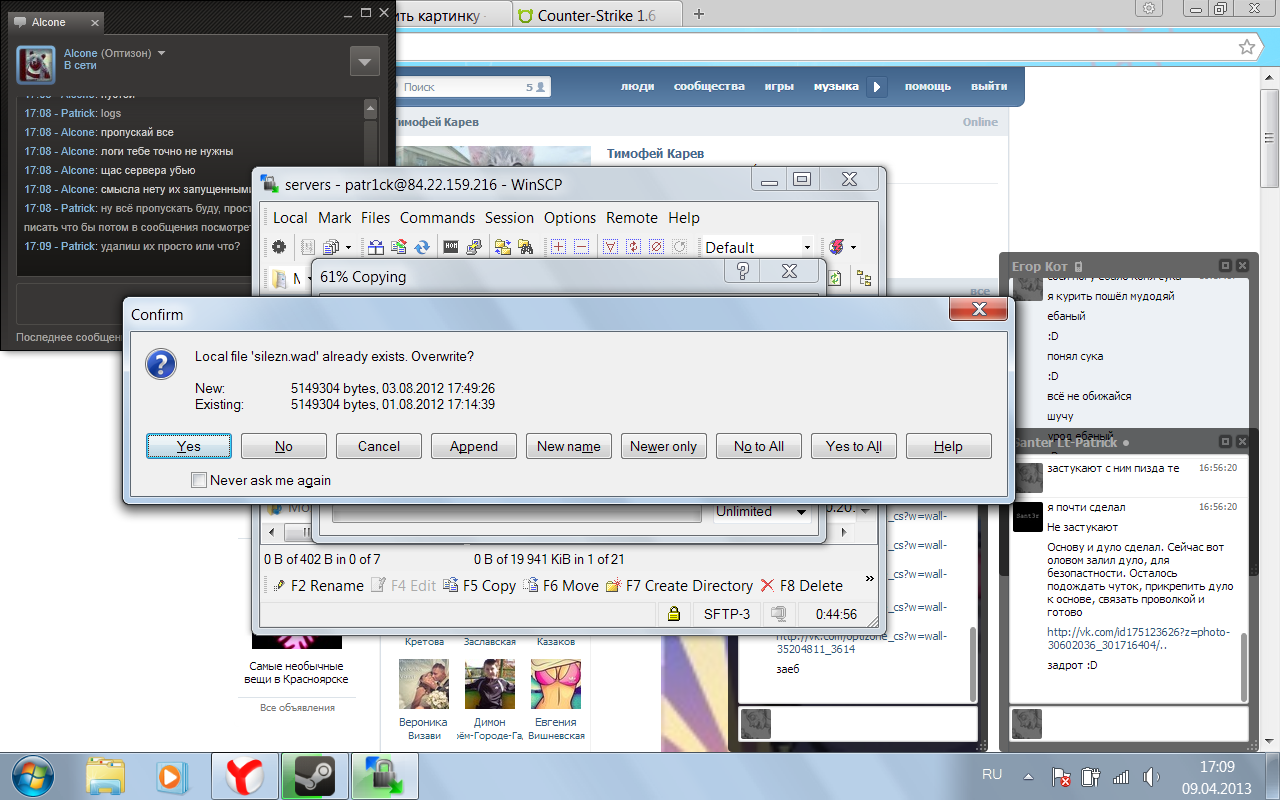Expand the Alcone Steam chat options dropdown
The width and height of the screenshot is (1280, 800).
coord(365,61)
